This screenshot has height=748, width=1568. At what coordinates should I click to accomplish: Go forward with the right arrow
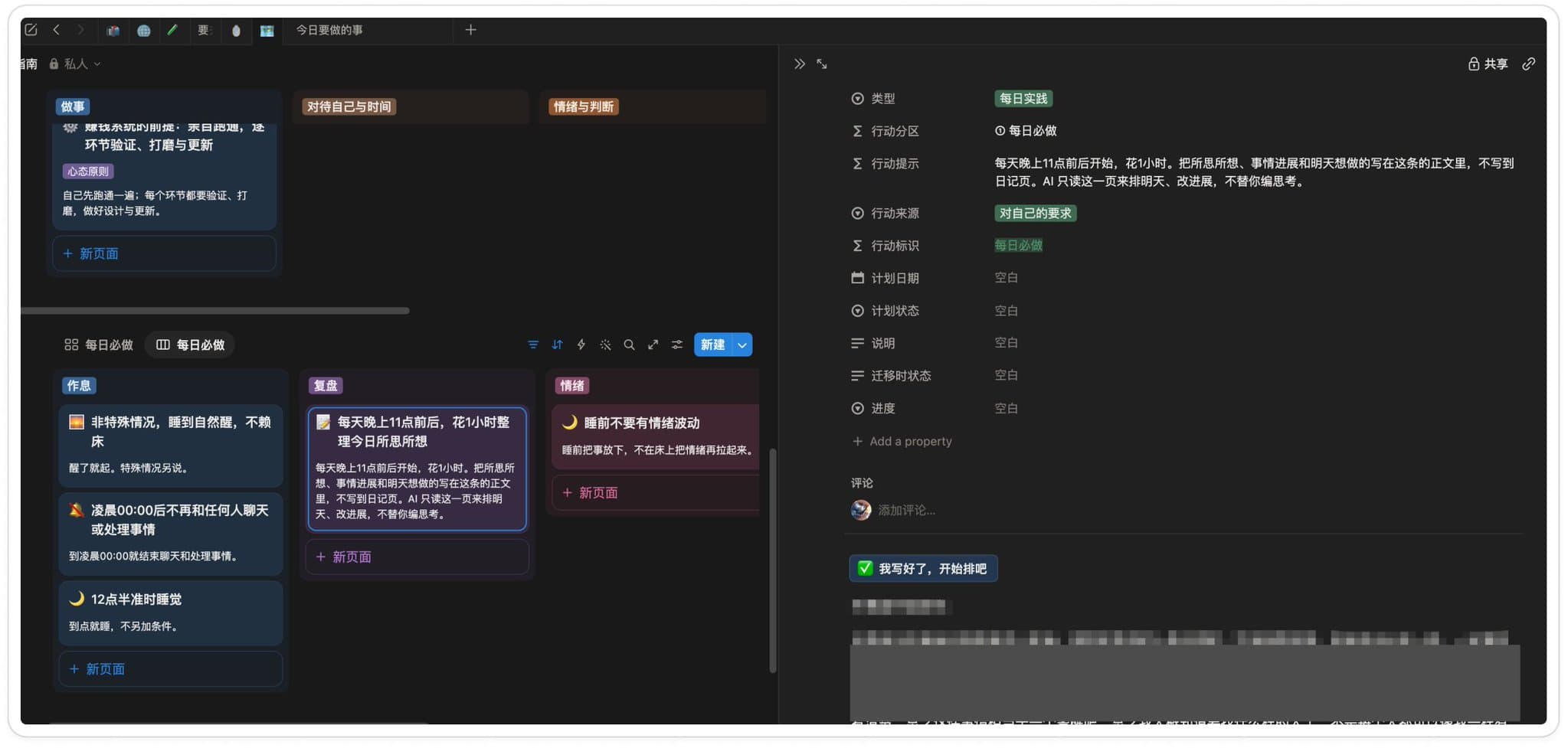pyautogui.click(x=80, y=30)
